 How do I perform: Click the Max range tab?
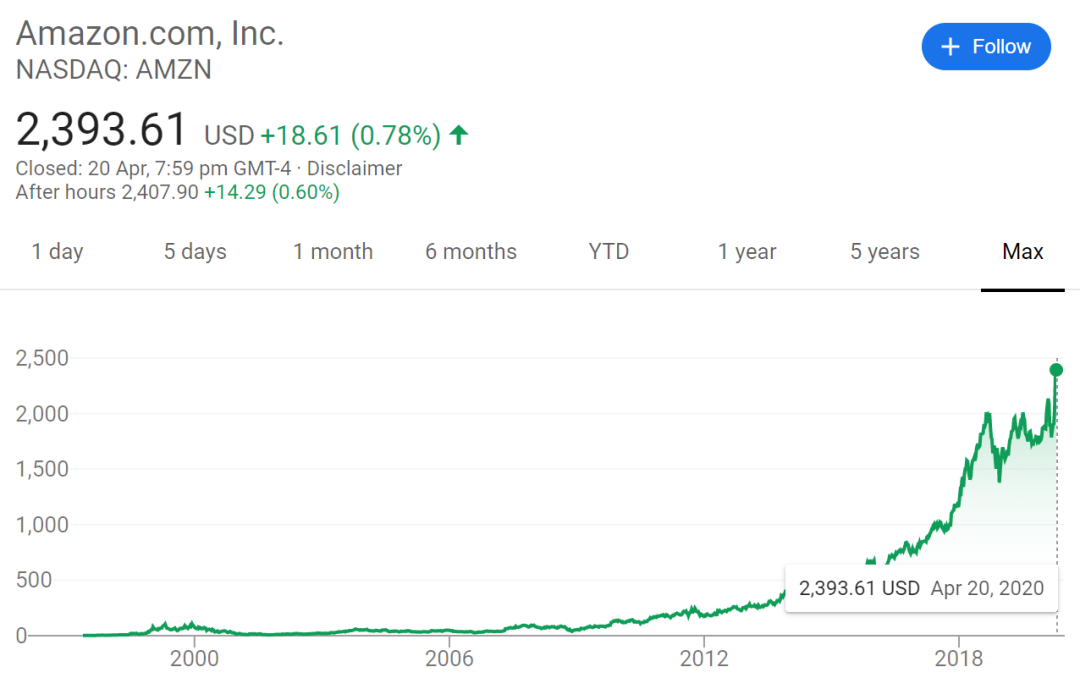click(1023, 252)
